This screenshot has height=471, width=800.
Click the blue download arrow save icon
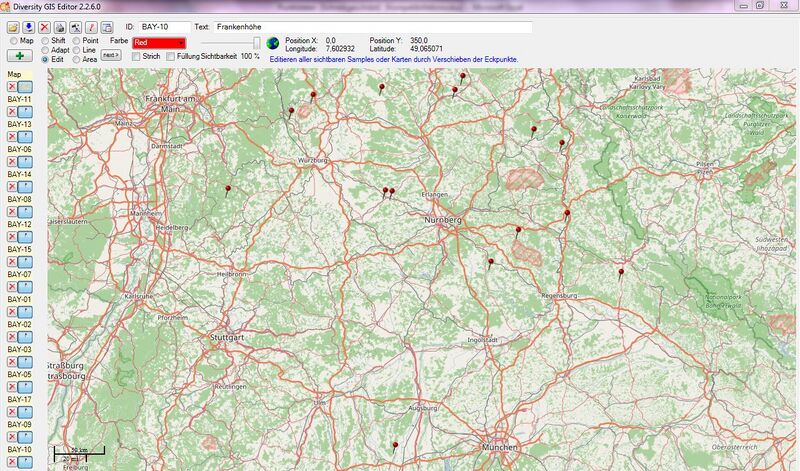point(29,28)
